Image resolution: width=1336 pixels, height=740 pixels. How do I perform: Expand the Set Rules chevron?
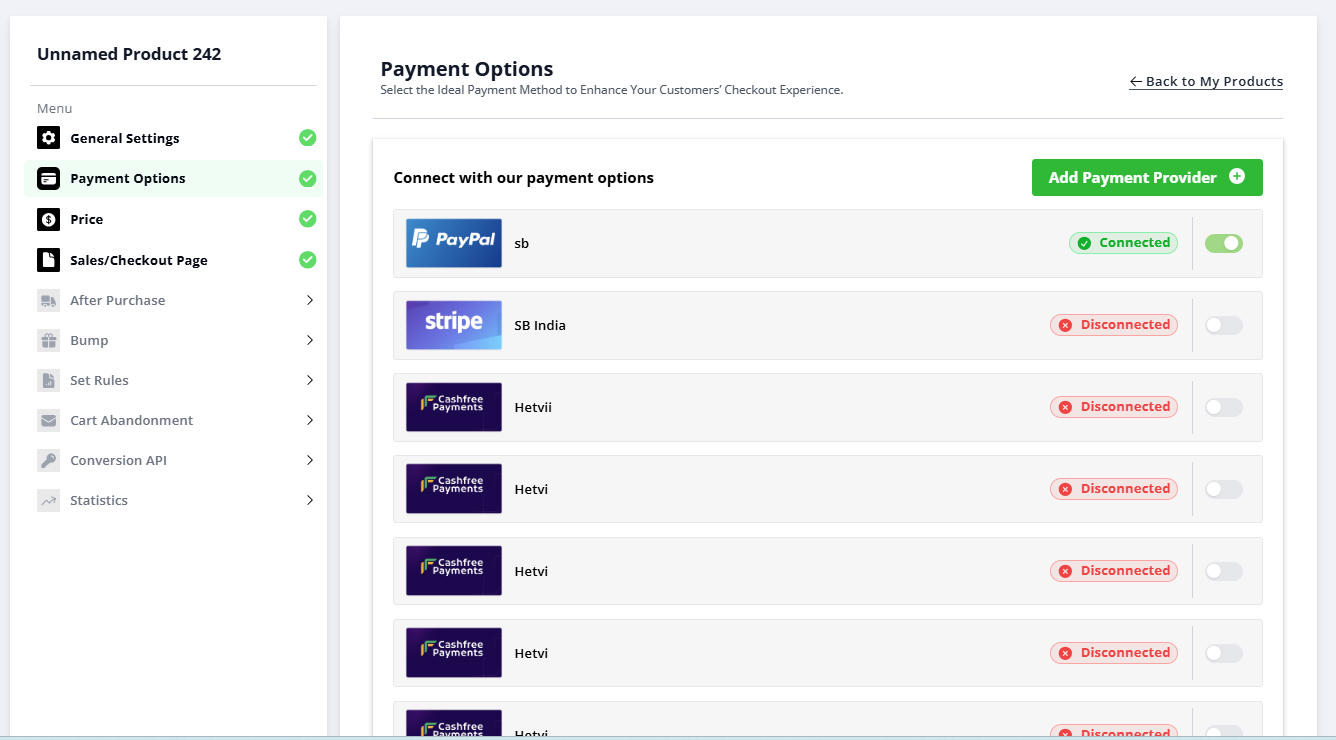pyautogui.click(x=310, y=380)
